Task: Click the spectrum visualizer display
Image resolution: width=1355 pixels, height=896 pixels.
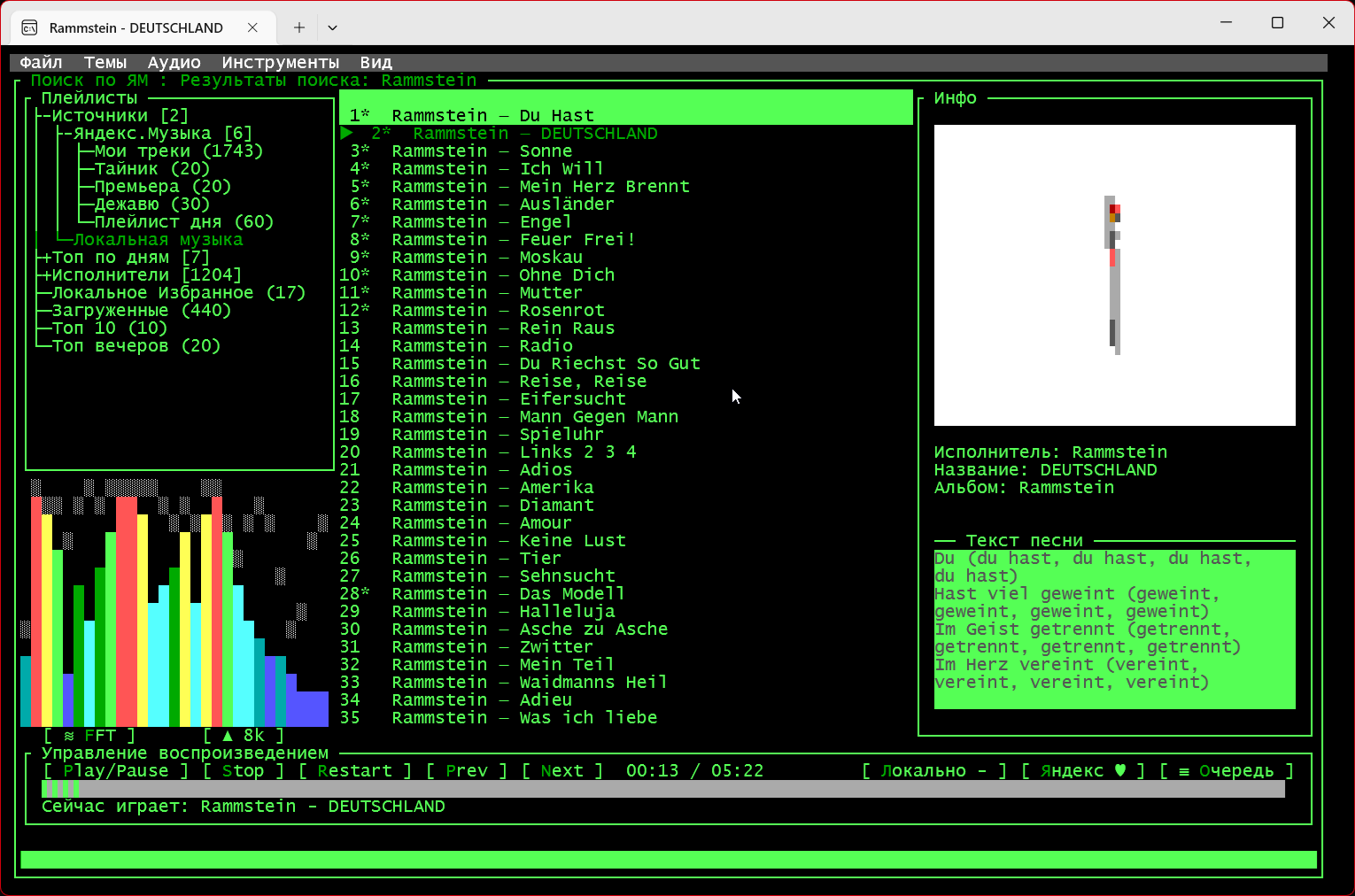Action: click(174, 603)
